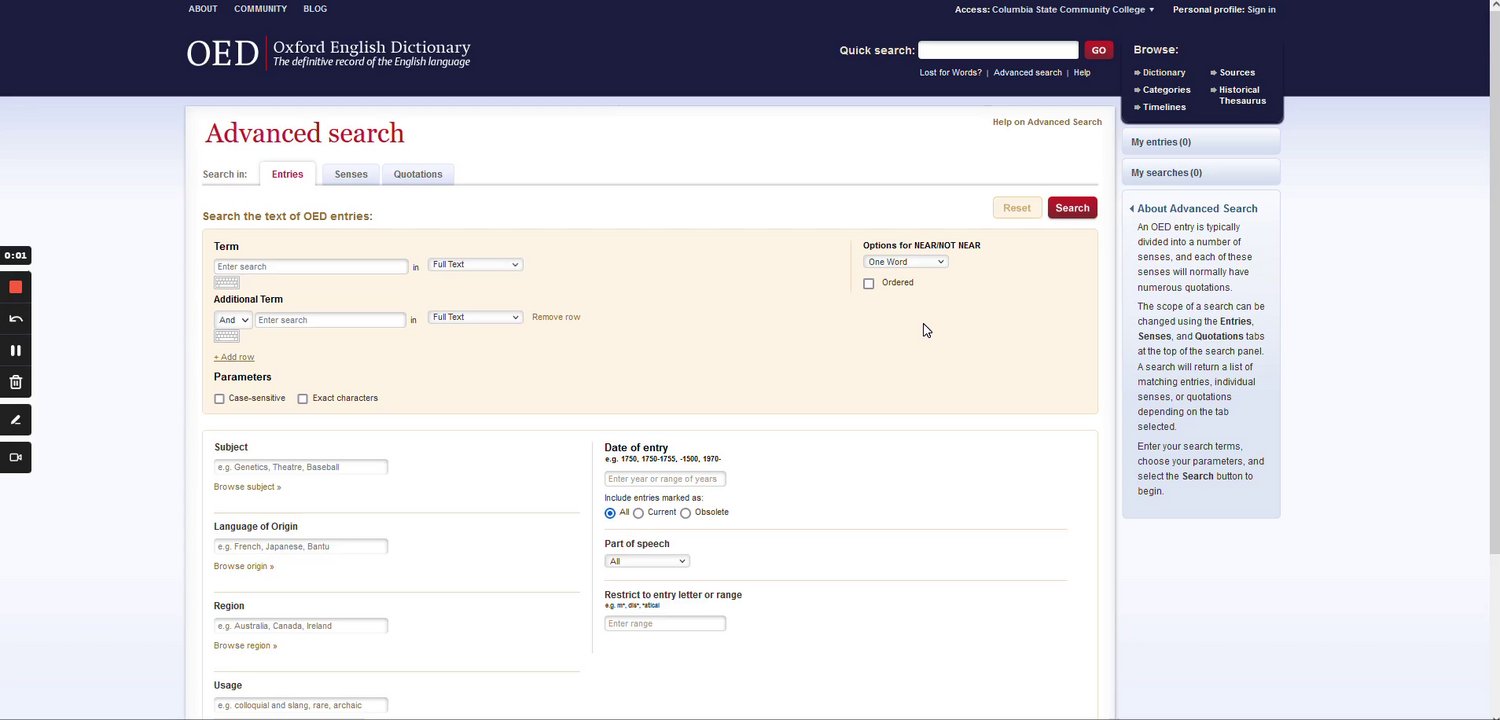Click the Date of entry year field
Image resolution: width=1500 pixels, height=720 pixels.
[665, 479]
